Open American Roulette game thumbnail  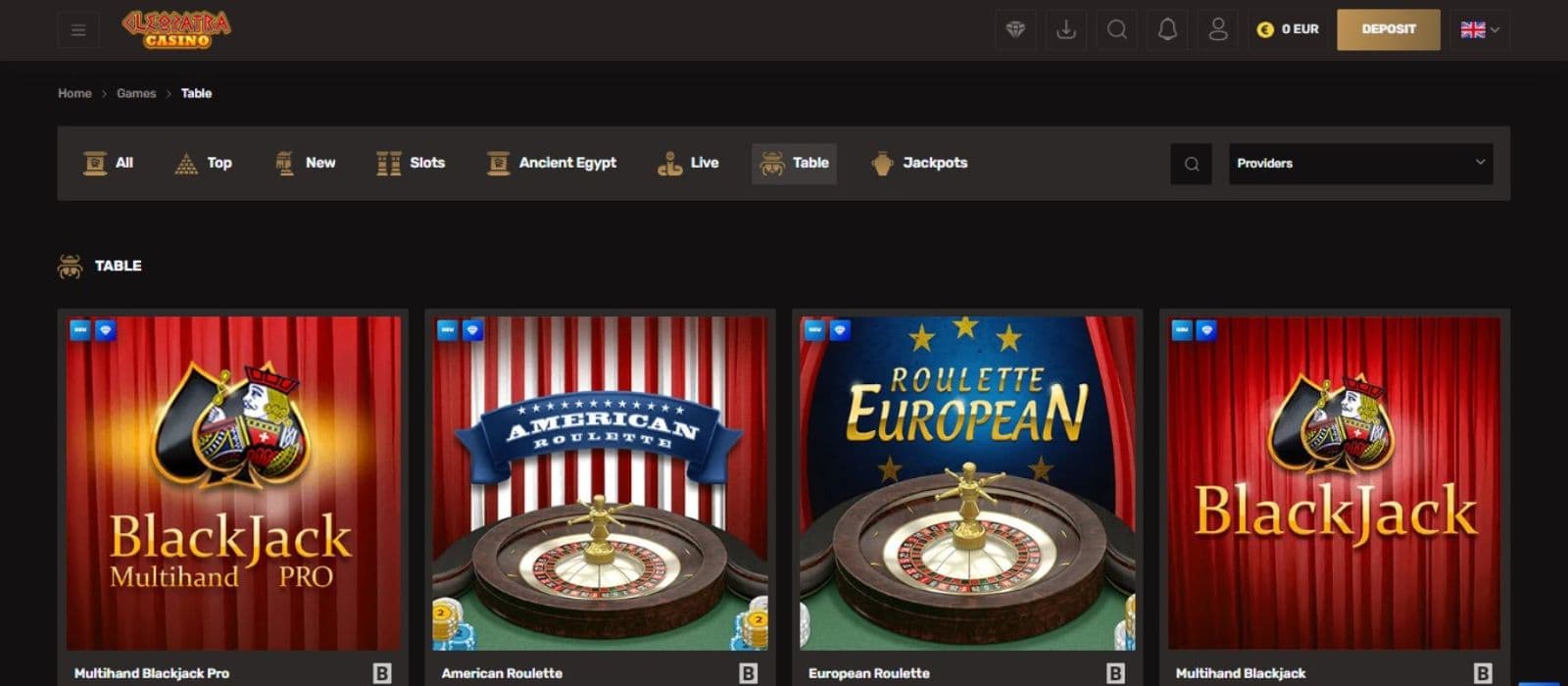point(600,483)
